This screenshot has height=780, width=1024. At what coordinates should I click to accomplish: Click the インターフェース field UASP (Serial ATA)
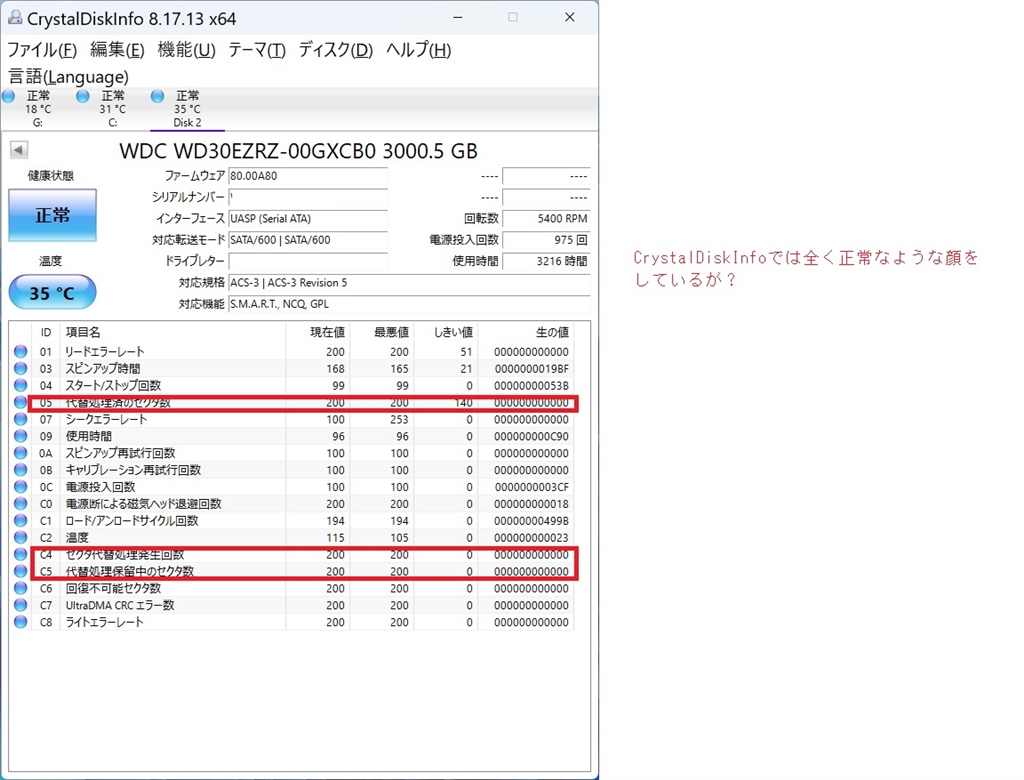tap(308, 218)
